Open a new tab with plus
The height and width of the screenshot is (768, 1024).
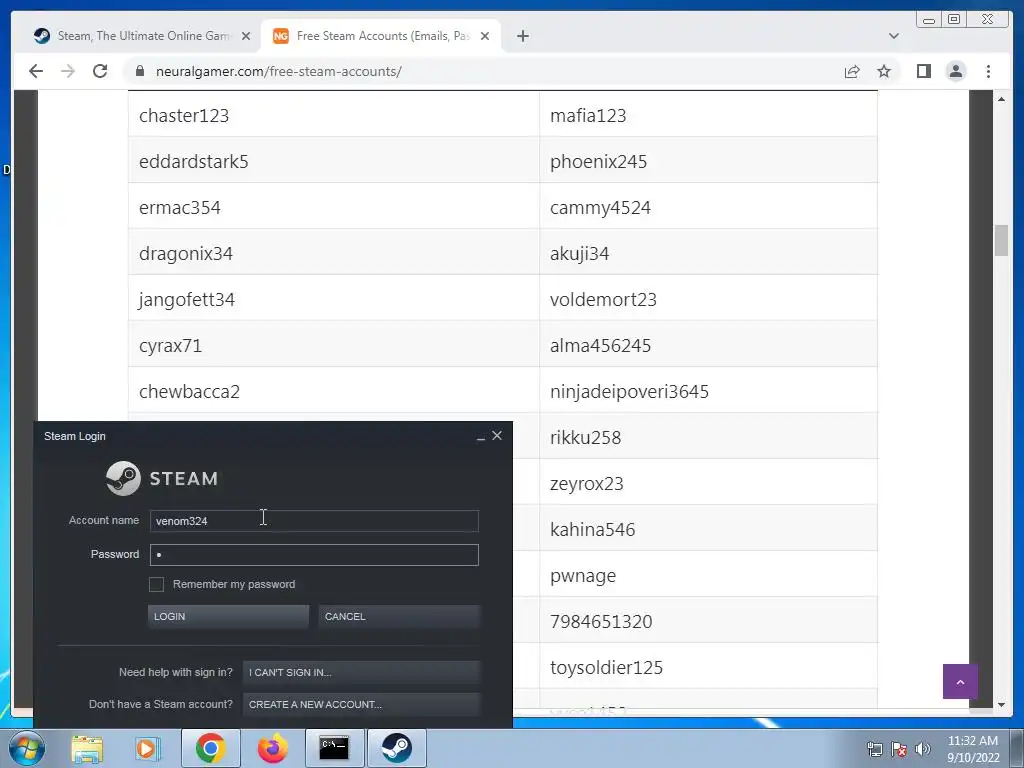coord(522,36)
